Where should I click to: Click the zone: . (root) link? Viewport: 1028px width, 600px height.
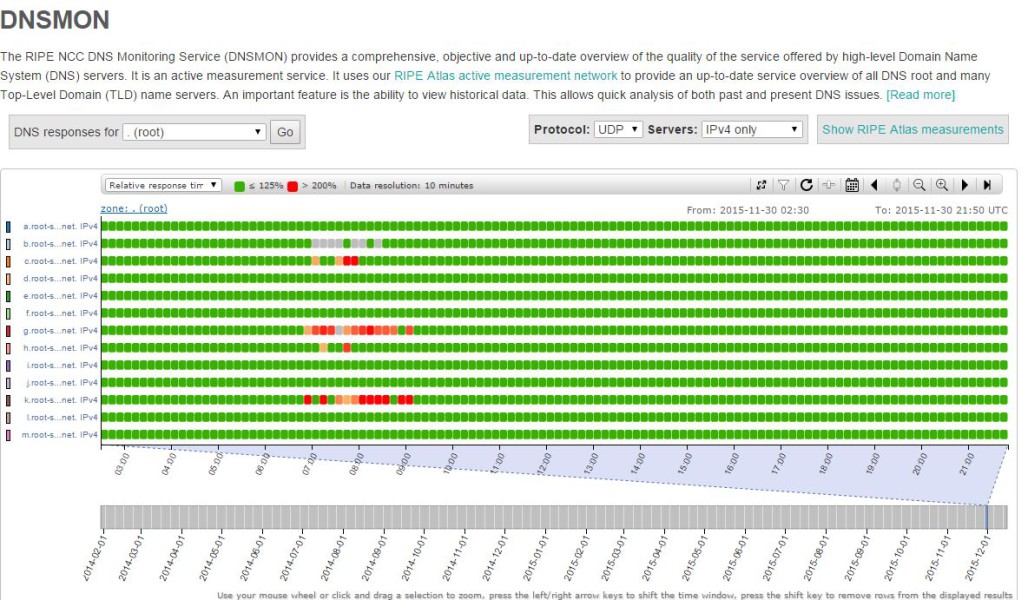coord(134,209)
